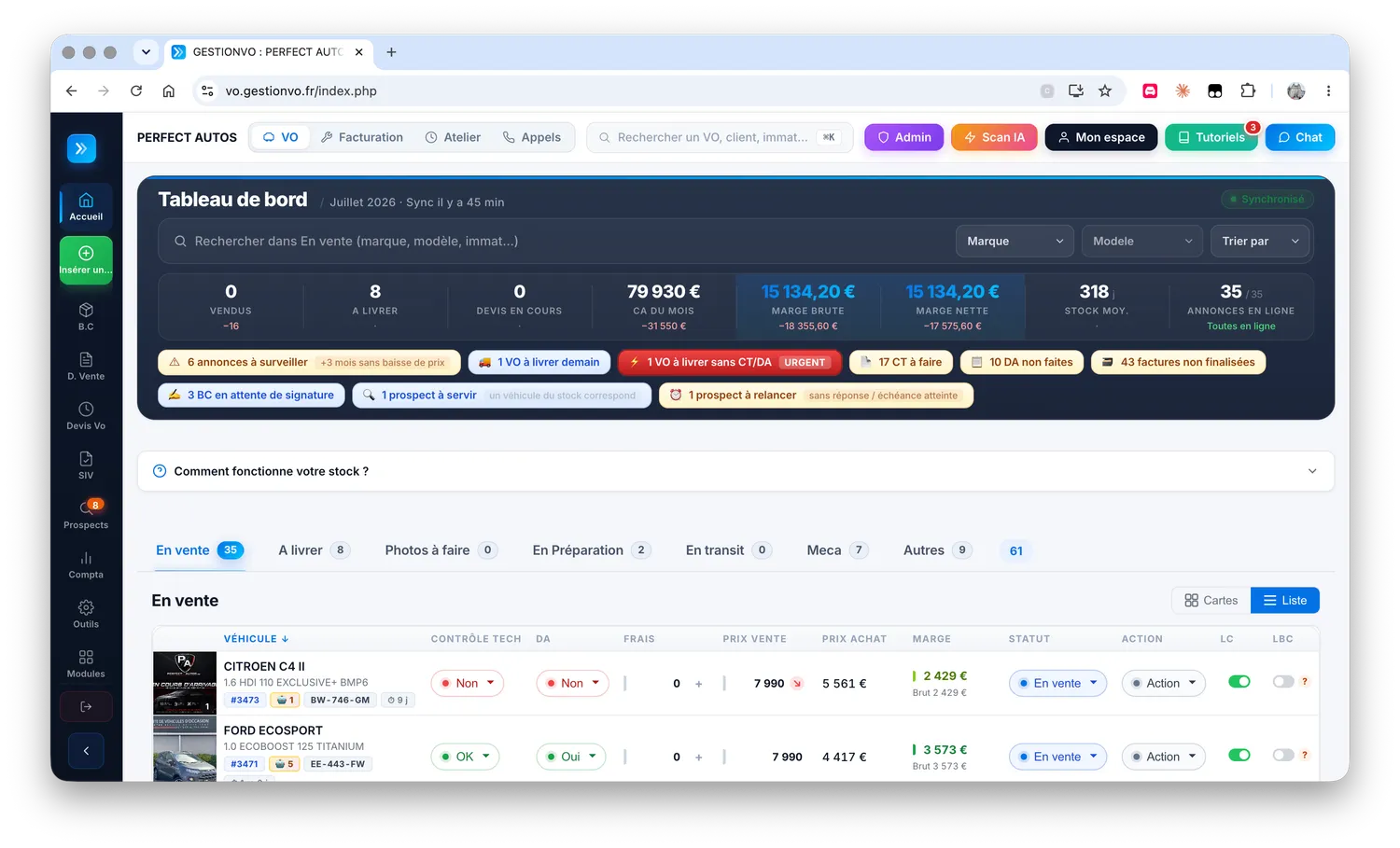Switch to the A livrer tab

pos(314,550)
